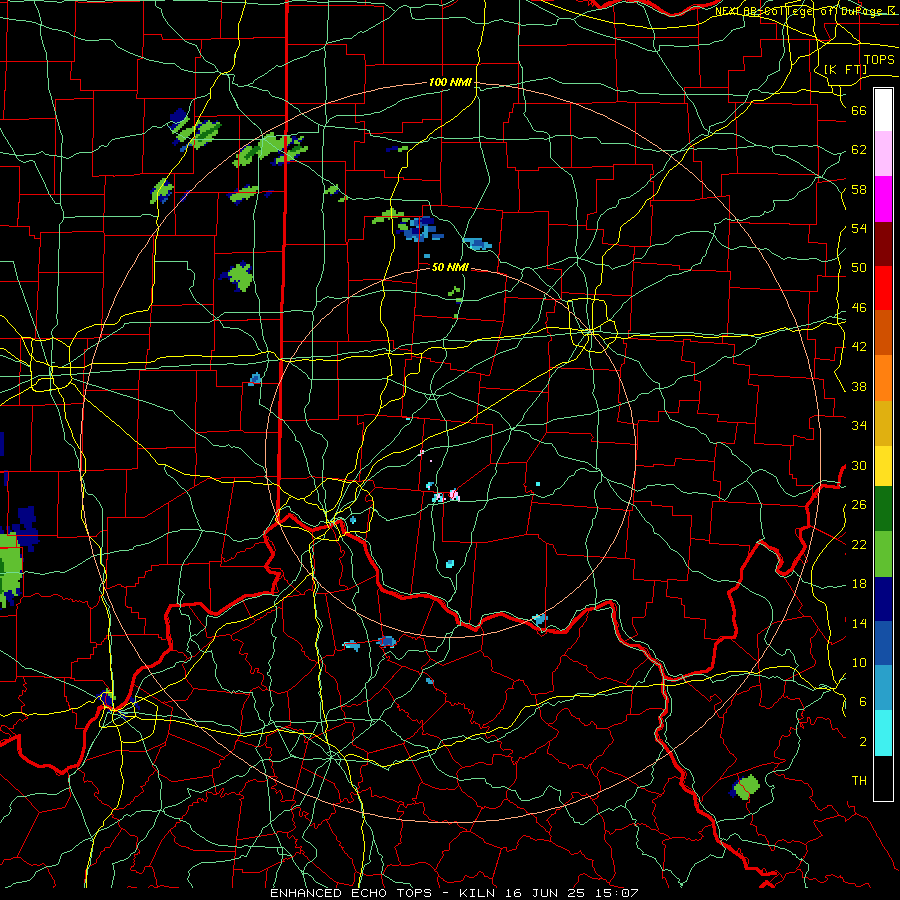
Task: Click the black TH threshold legend swatch
Action: coord(883,778)
